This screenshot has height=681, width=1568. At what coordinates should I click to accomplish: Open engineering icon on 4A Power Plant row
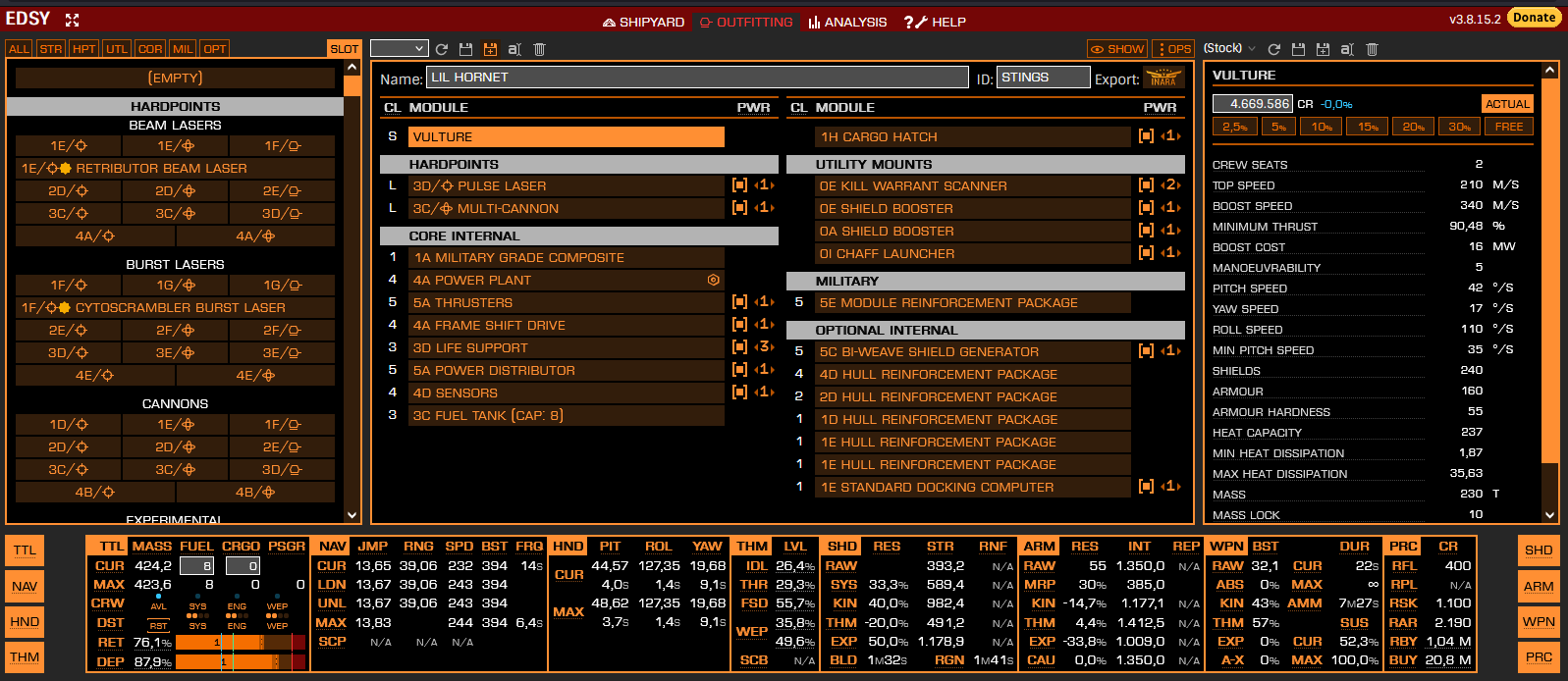pos(714,280)
